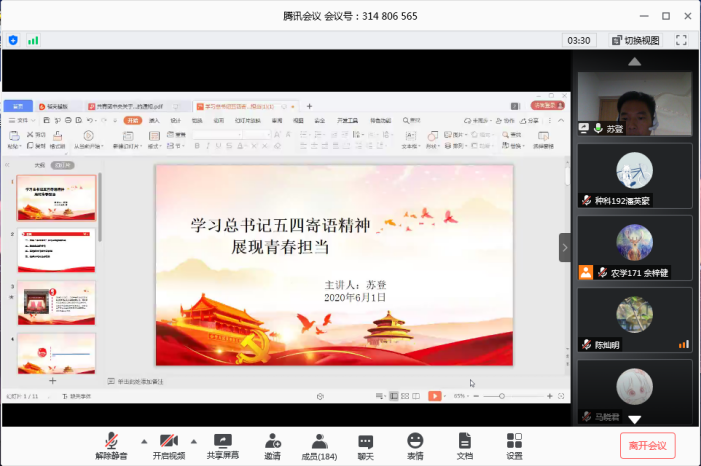Screen dimensions: 701x466
Task: Unmute microphone with 解除静音 button
Action: (113, 446)
